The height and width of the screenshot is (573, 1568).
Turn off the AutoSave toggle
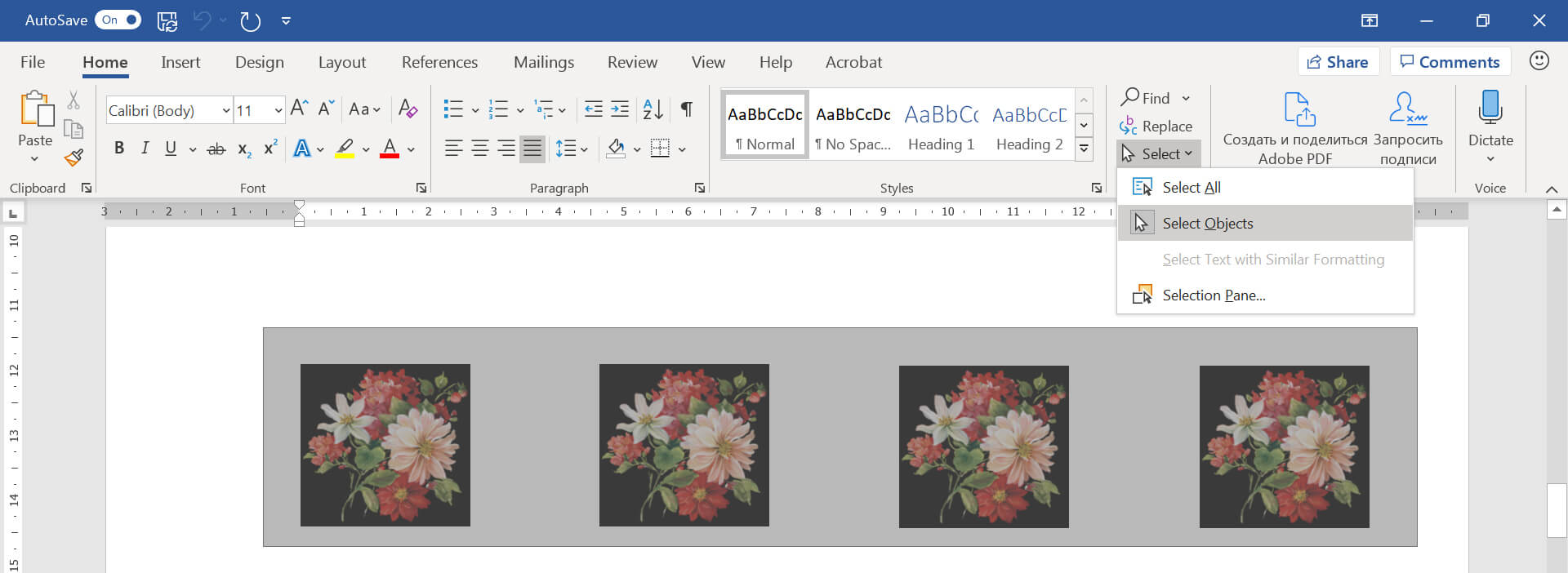click(x=118, y=20)
